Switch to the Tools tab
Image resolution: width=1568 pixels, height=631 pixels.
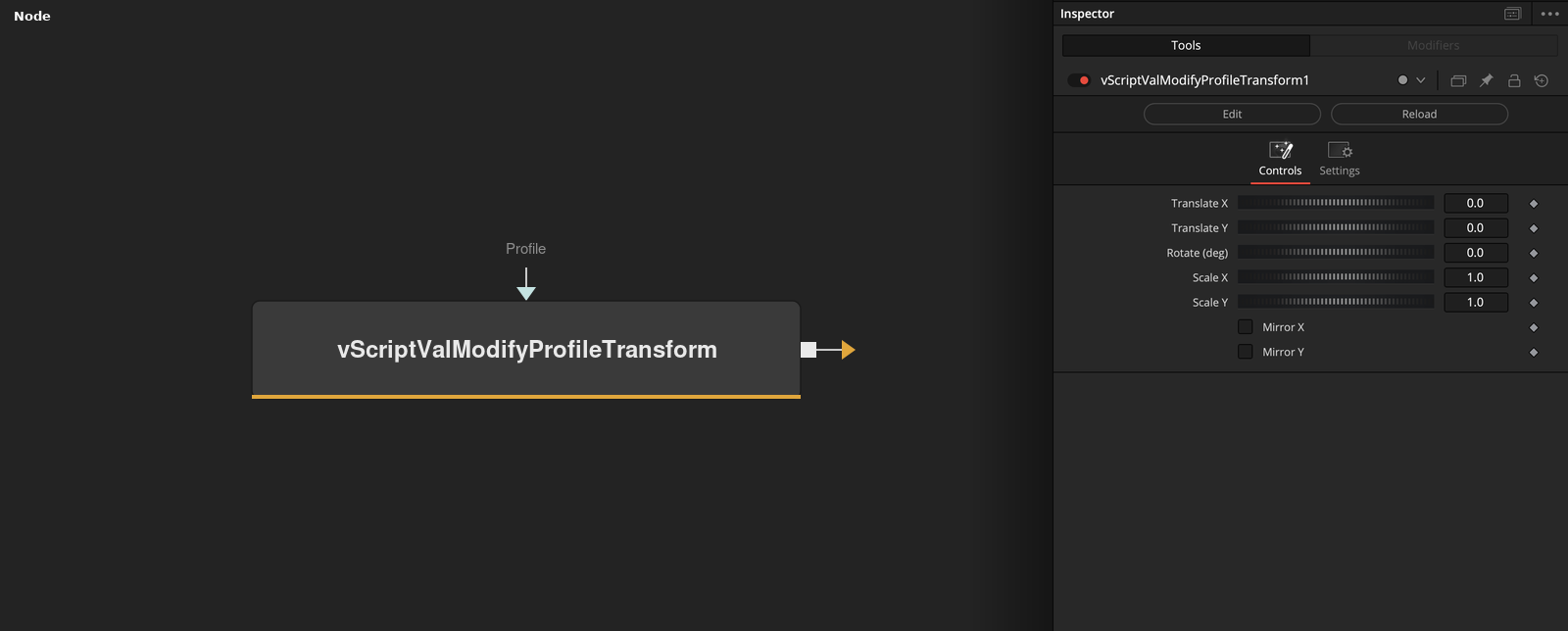point(1186,45)
